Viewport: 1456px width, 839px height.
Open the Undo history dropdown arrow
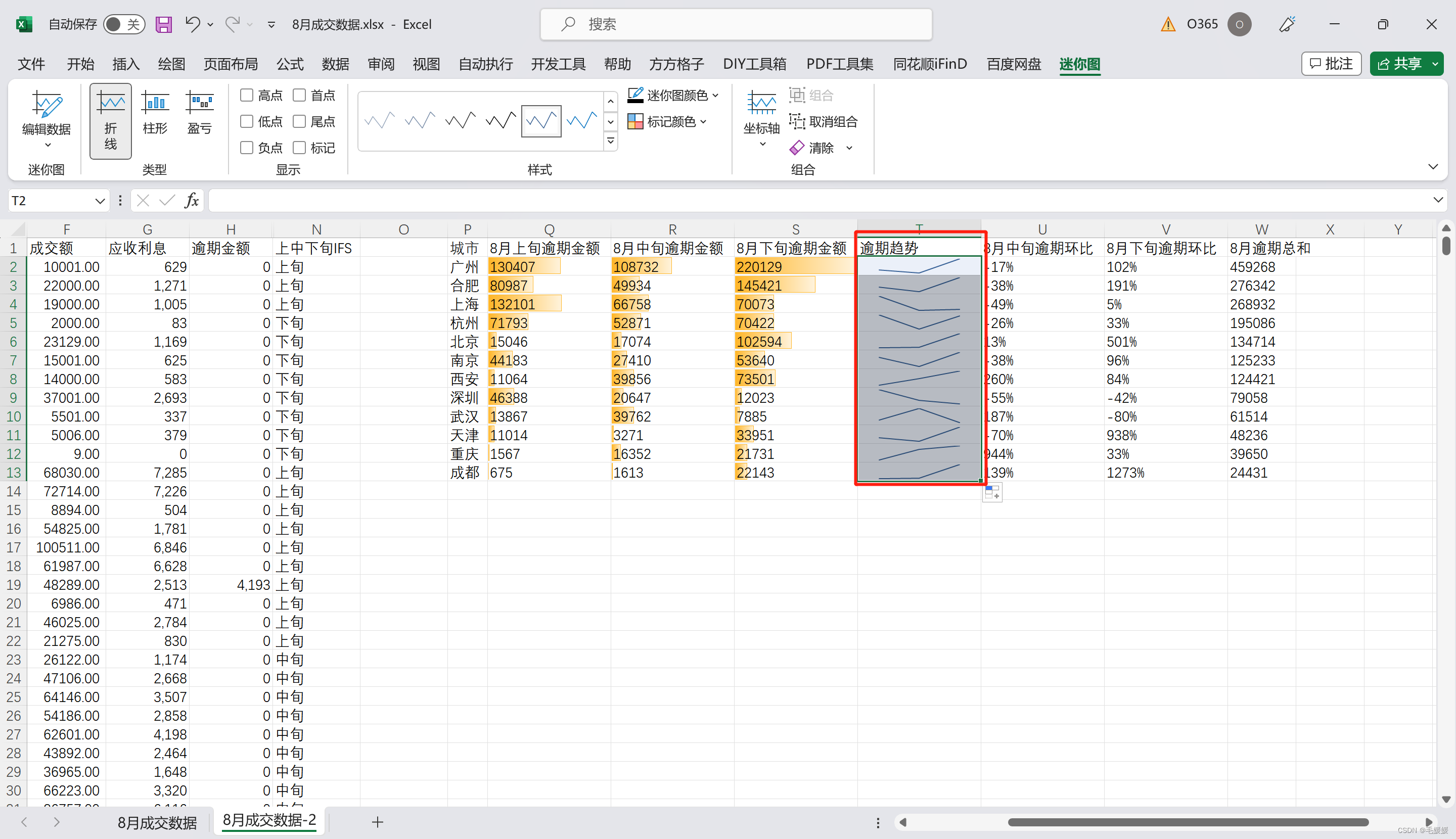[210, 24]
